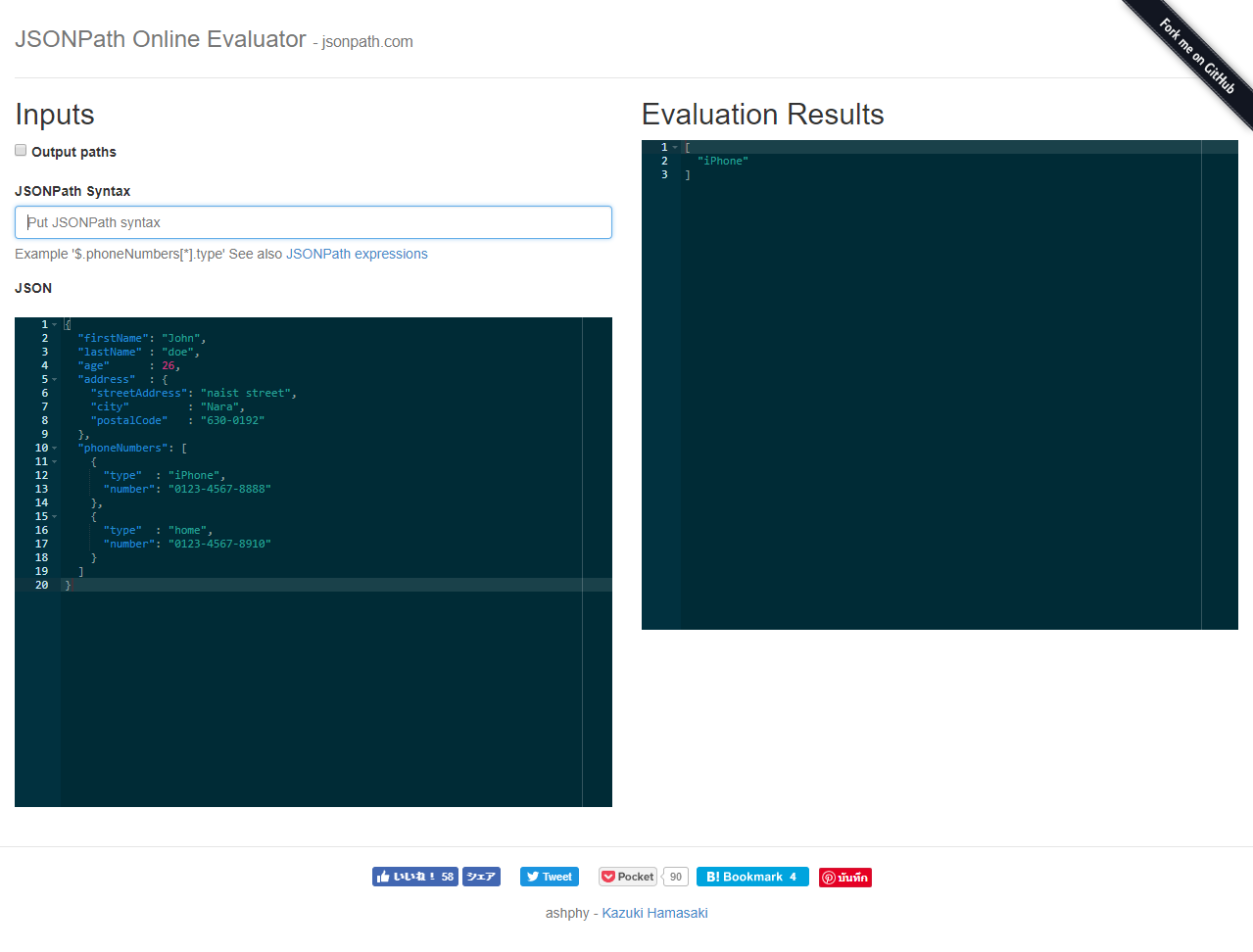Collapse the results array in Evaluation Results
This screenshot has width=1253, height=952.
point(673,147)
